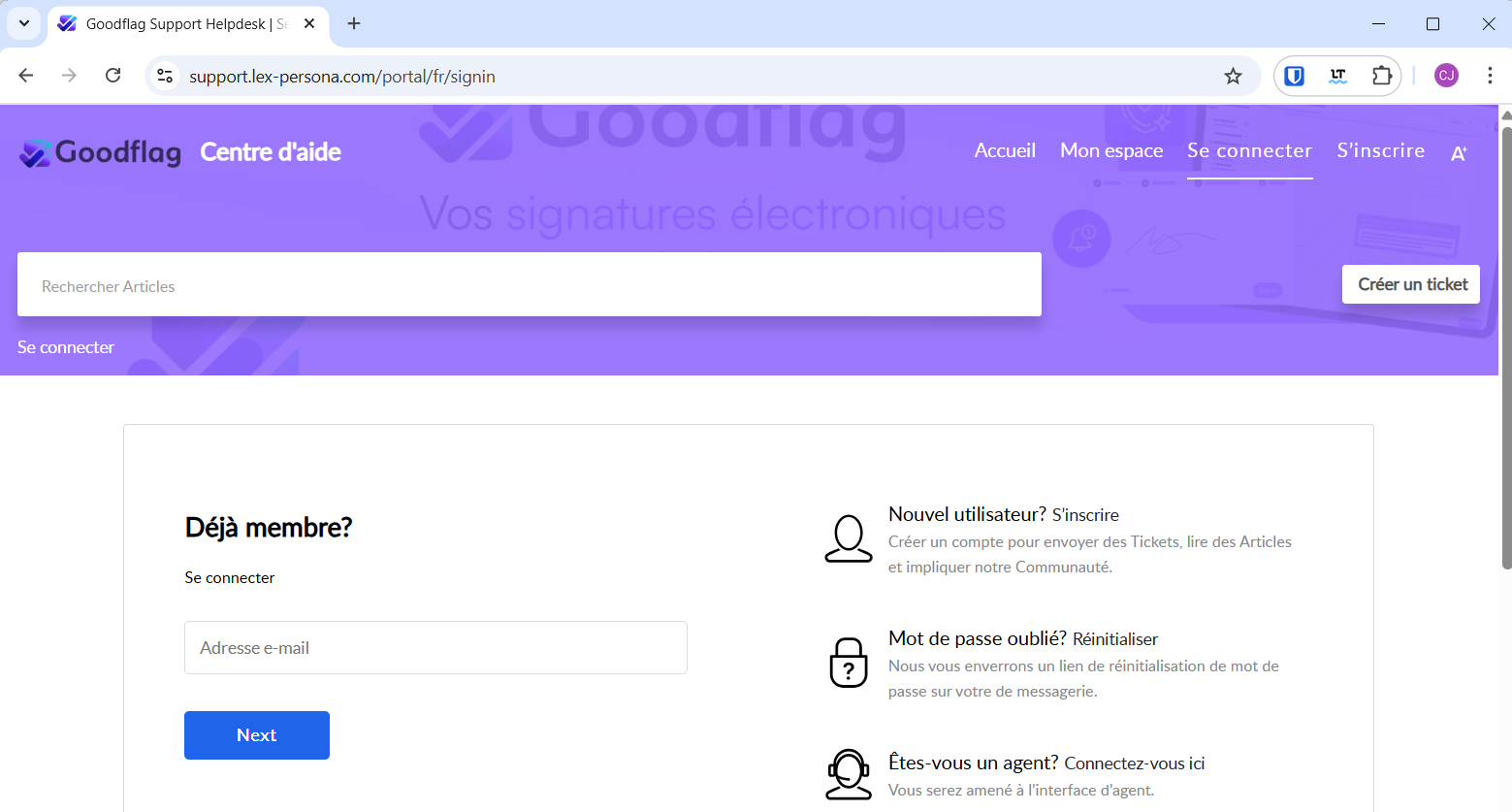Open the font size accessibility icon

click(x=1459, y=152)
